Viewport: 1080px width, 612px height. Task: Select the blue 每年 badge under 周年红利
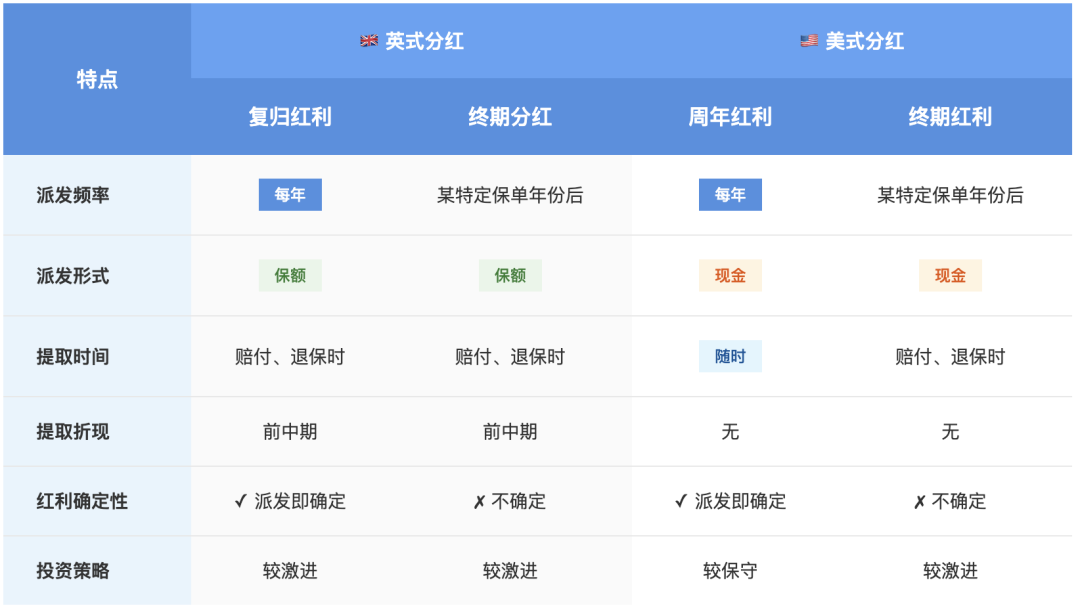click(730, 195)
